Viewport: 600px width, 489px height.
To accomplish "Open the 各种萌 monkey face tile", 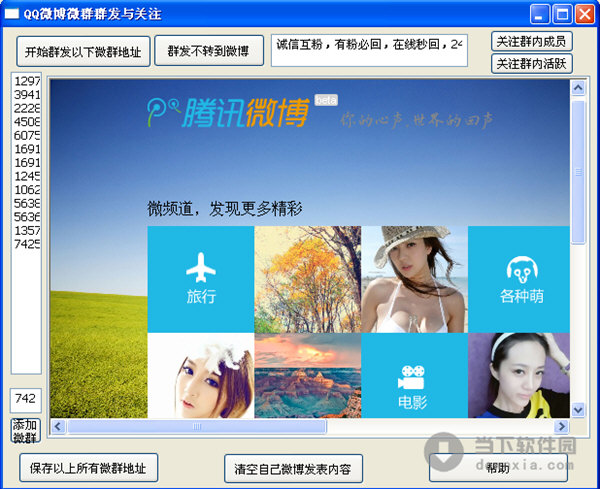I will coord(519,279).
